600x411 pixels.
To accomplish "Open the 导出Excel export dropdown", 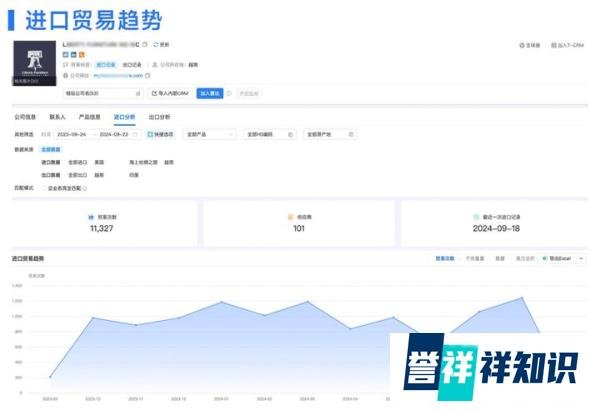I will pos(562,259).
